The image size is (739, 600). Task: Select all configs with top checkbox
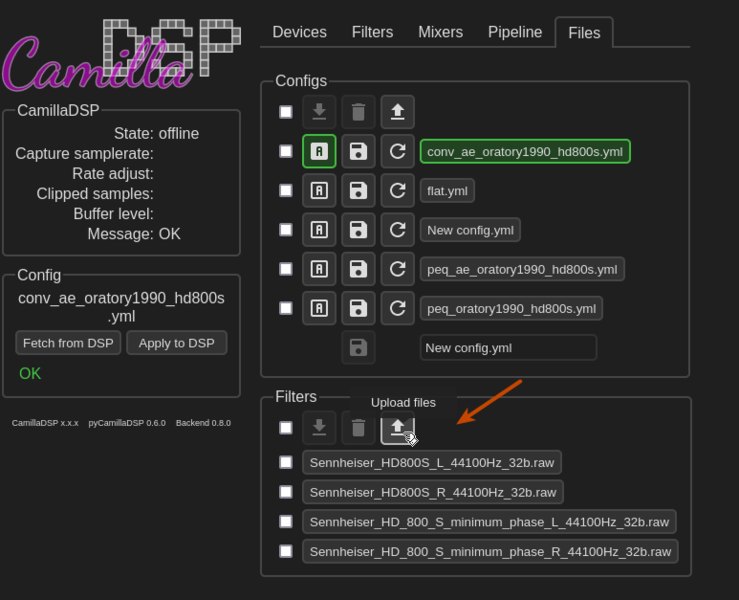click(286, 112)
